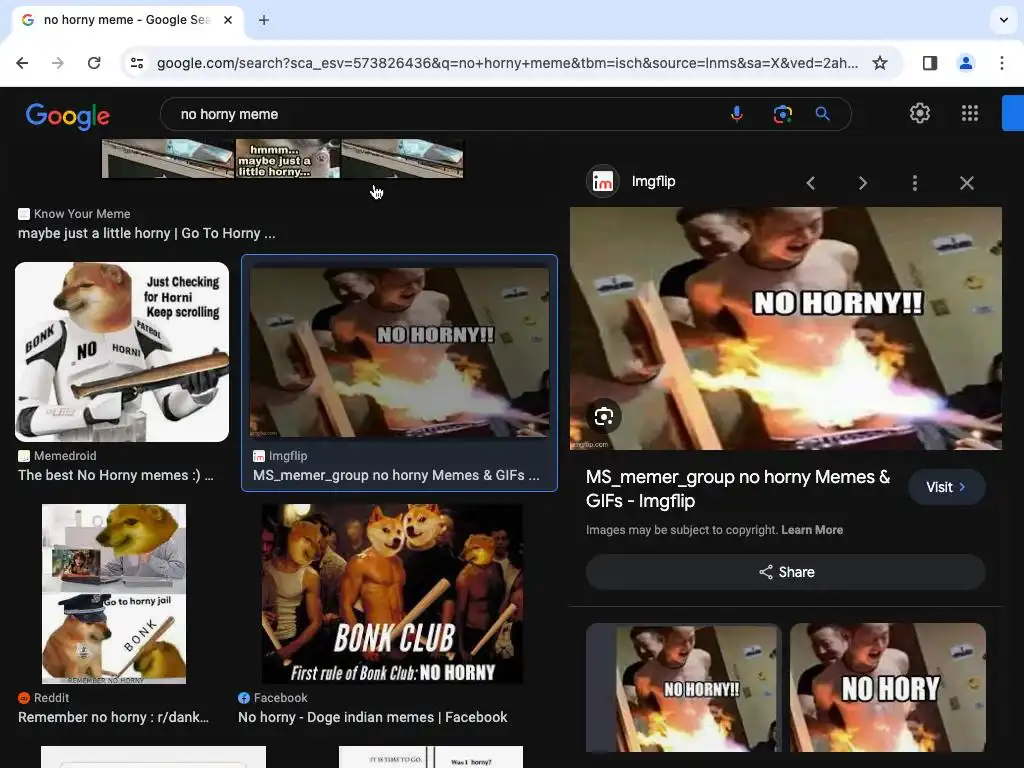1024x768 pixels.
Task: Open 'No horny - Doge indian memes | Facebook' link
Action: click(372, 717)
